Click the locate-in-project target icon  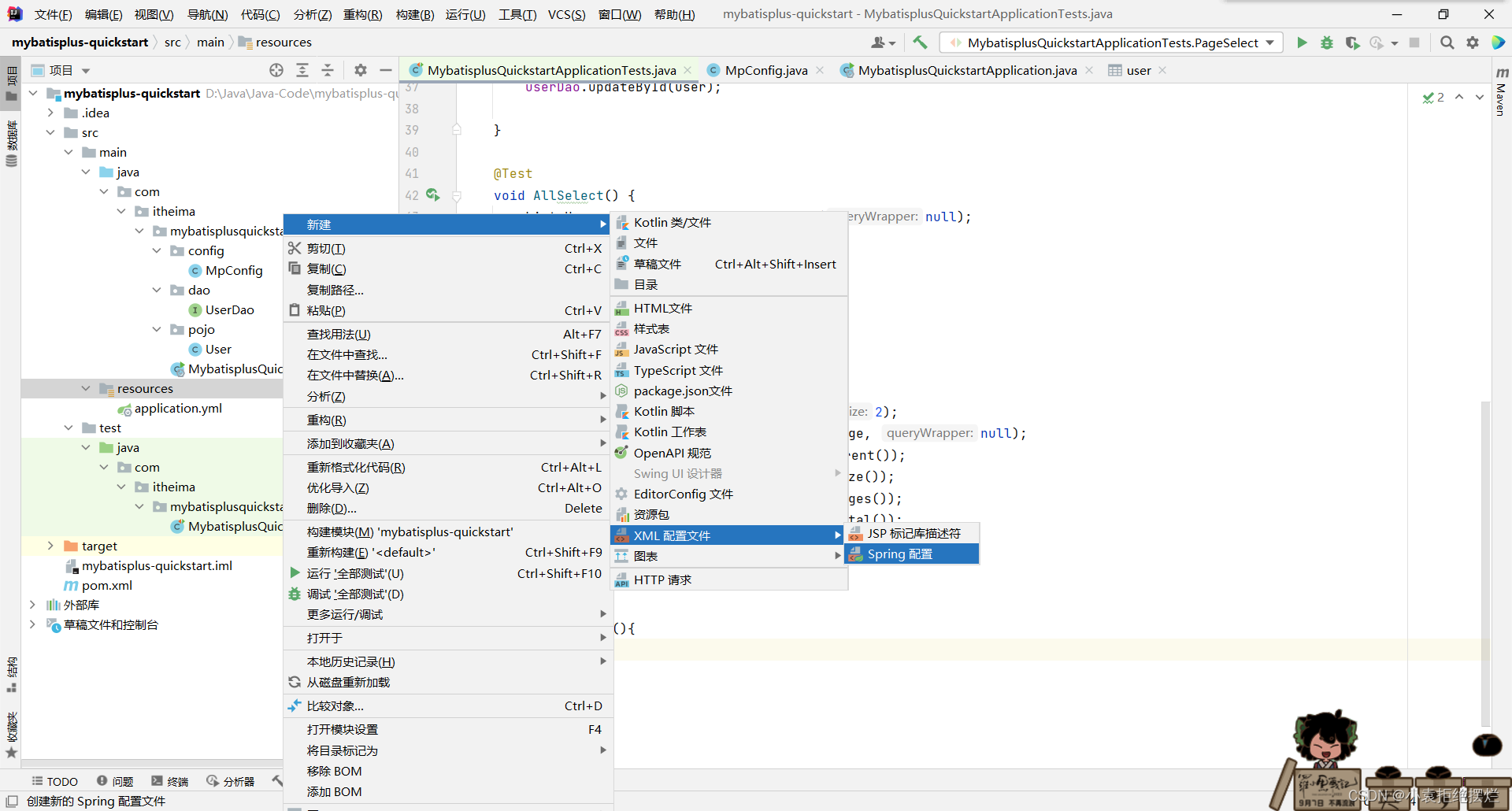276,70
